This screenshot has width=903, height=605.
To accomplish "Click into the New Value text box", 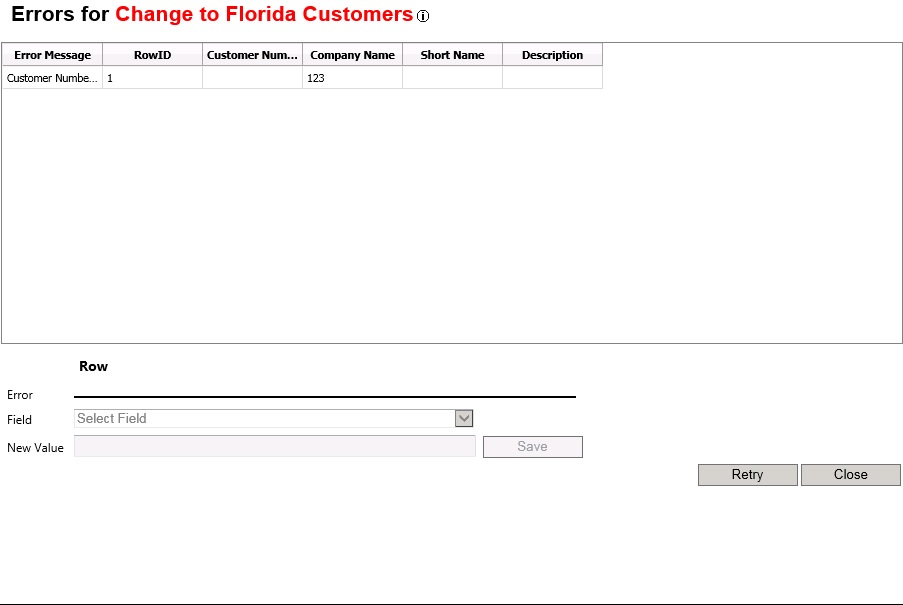I will click(x=275, y=447).
